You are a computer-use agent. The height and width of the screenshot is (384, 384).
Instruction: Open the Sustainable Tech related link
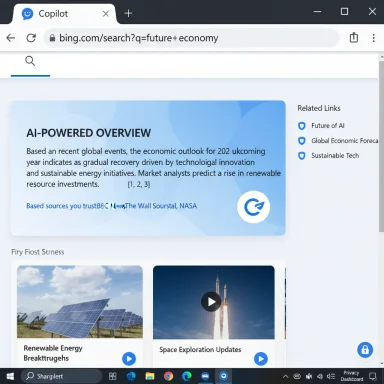[335, 156]
